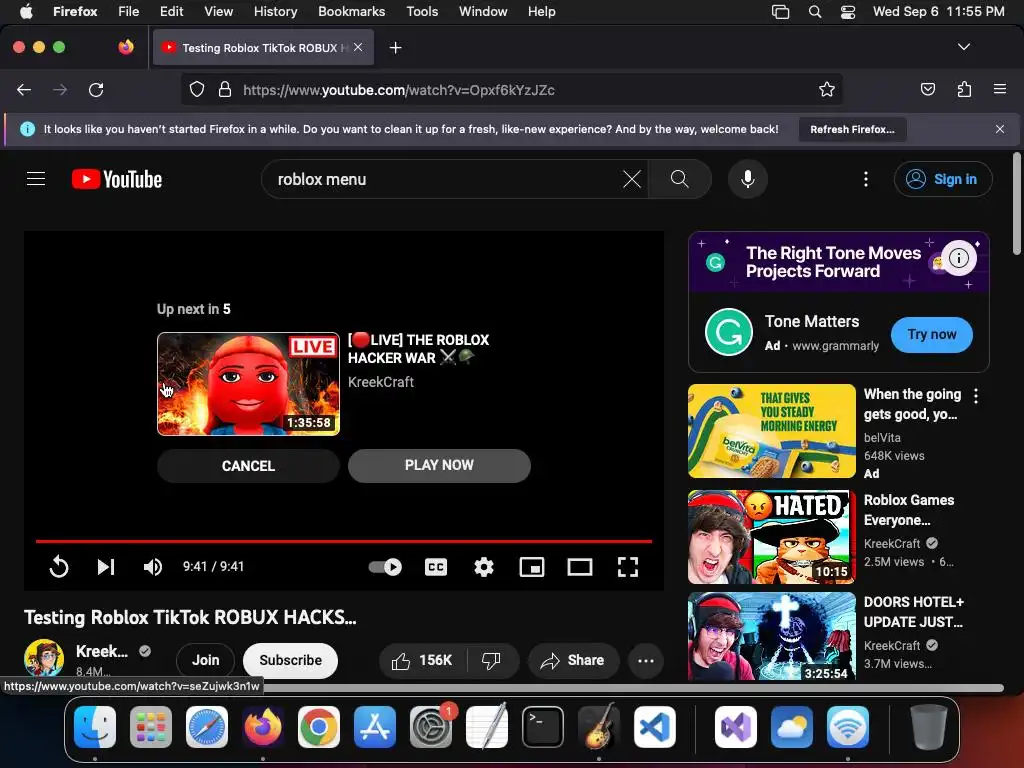Clear the search query with X

pyautogui.click(x=632, y=179)
